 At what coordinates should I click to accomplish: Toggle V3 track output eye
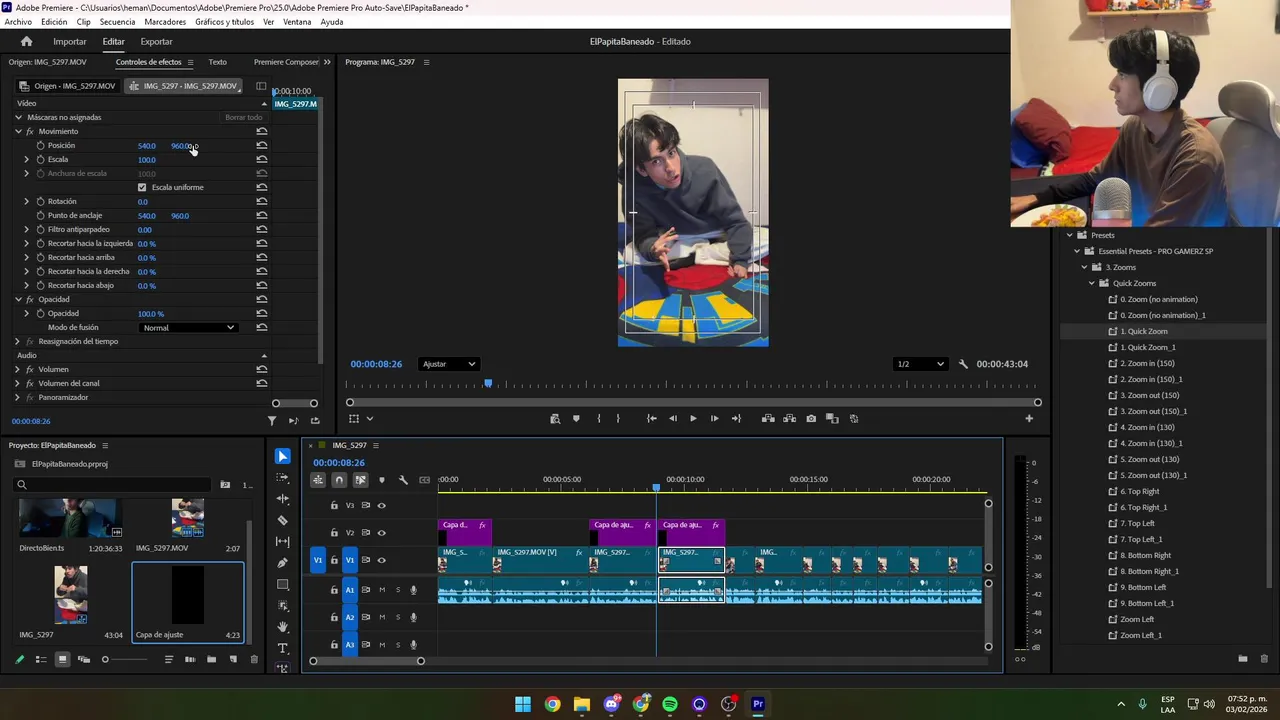[x=381, y=505]
